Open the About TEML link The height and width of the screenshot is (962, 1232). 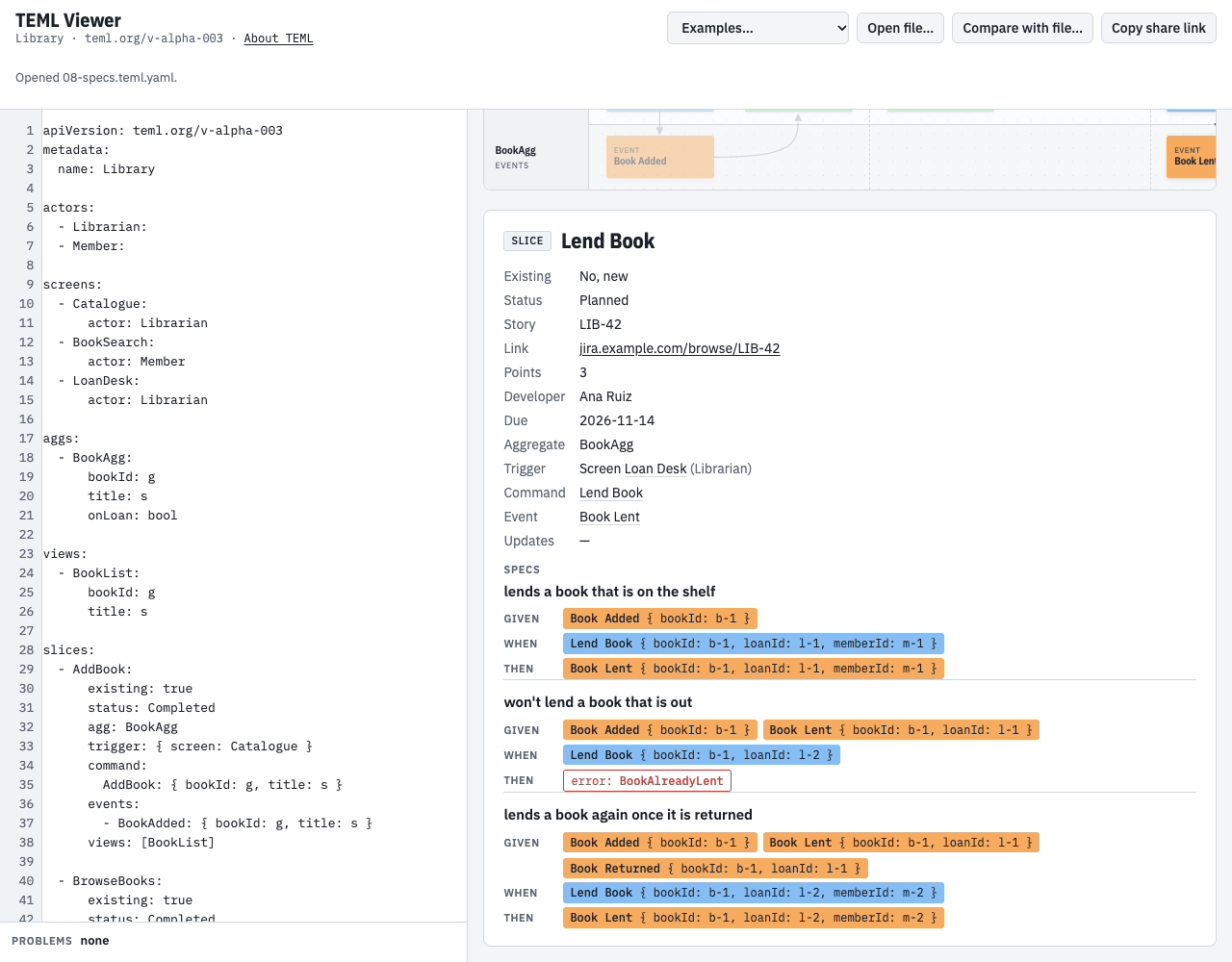[x=278, y=38]
